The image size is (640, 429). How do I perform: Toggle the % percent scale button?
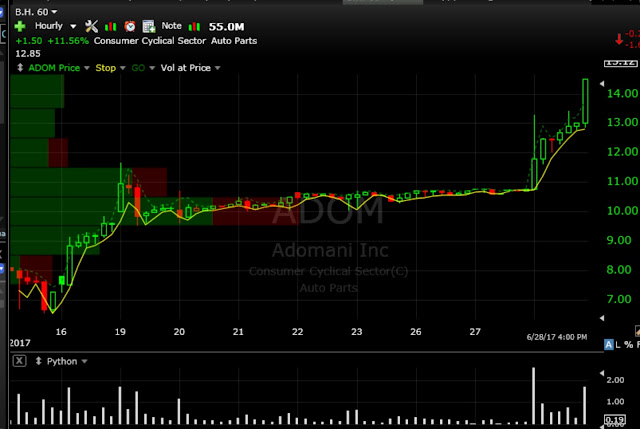pyautogui.click(x=629, y=345)
